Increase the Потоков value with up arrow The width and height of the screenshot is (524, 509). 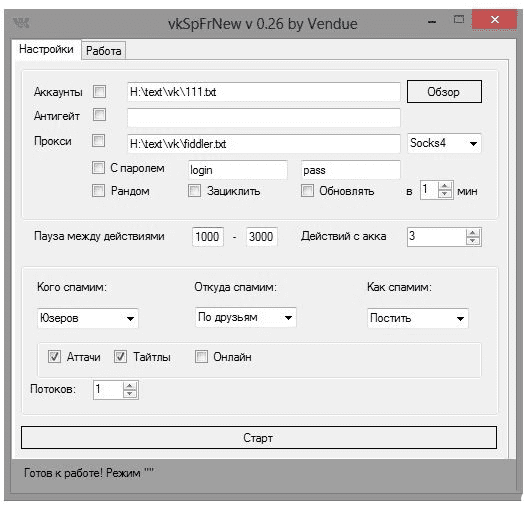[130, 386]
